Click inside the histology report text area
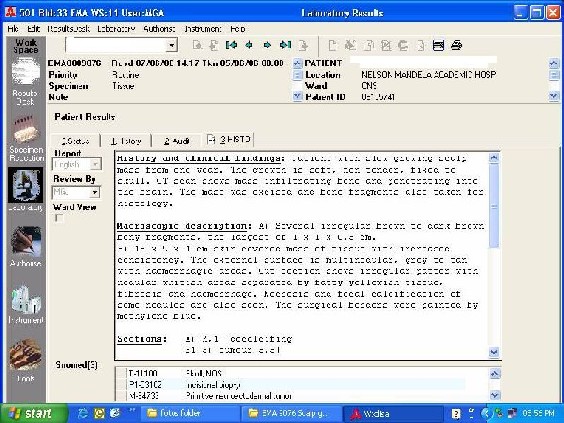This screenshot has width=564, height=423. tap(302, 255)
